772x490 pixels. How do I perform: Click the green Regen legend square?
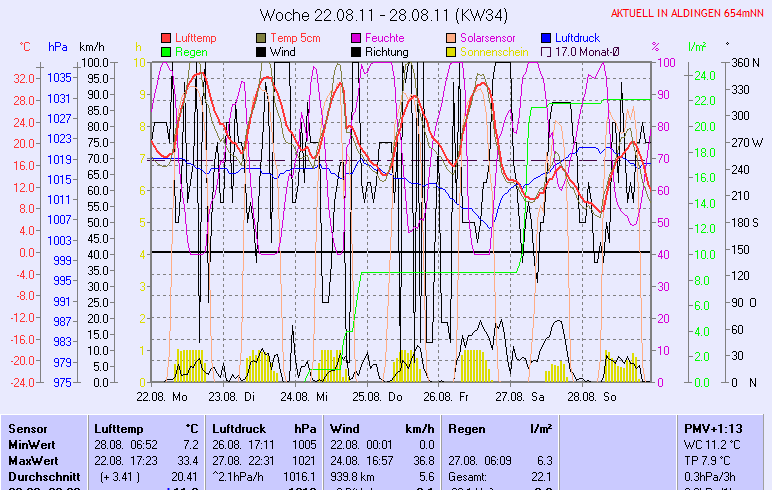pyautogui.click(x=166, y=51)
